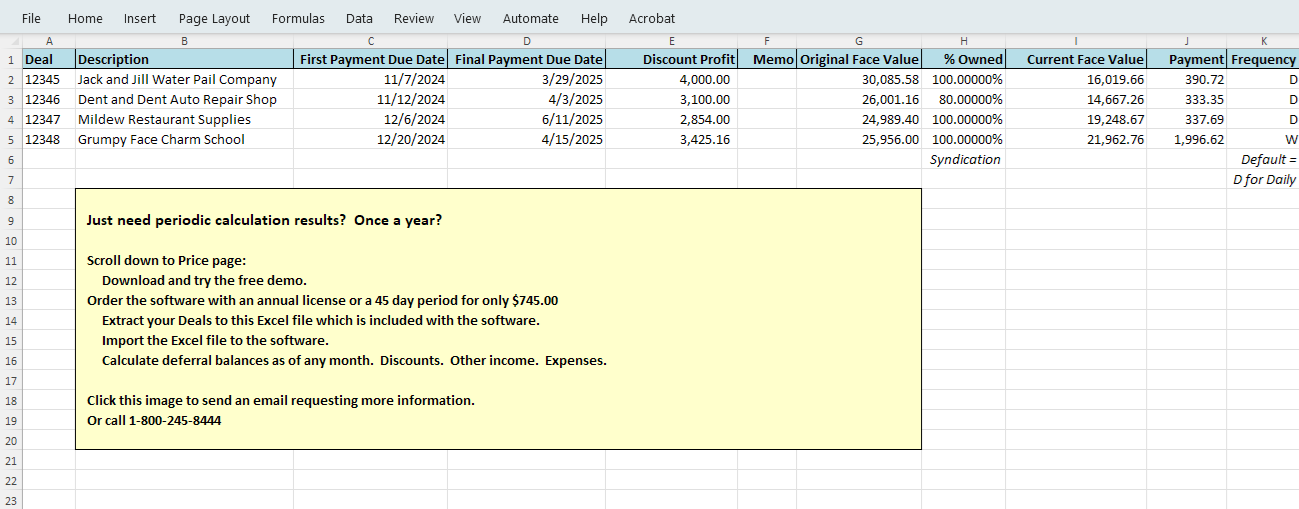Open the Data ribbon tab
The height and width of the screenshot is (509, 1299).
[359, 18]
